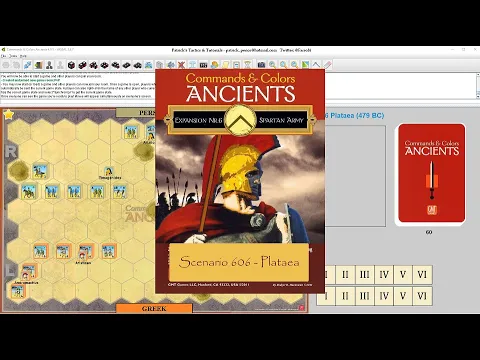This screenshot has width=480, height=360.
Task: Click top-row victory banner button VI
Action: (x=422, y=275)
